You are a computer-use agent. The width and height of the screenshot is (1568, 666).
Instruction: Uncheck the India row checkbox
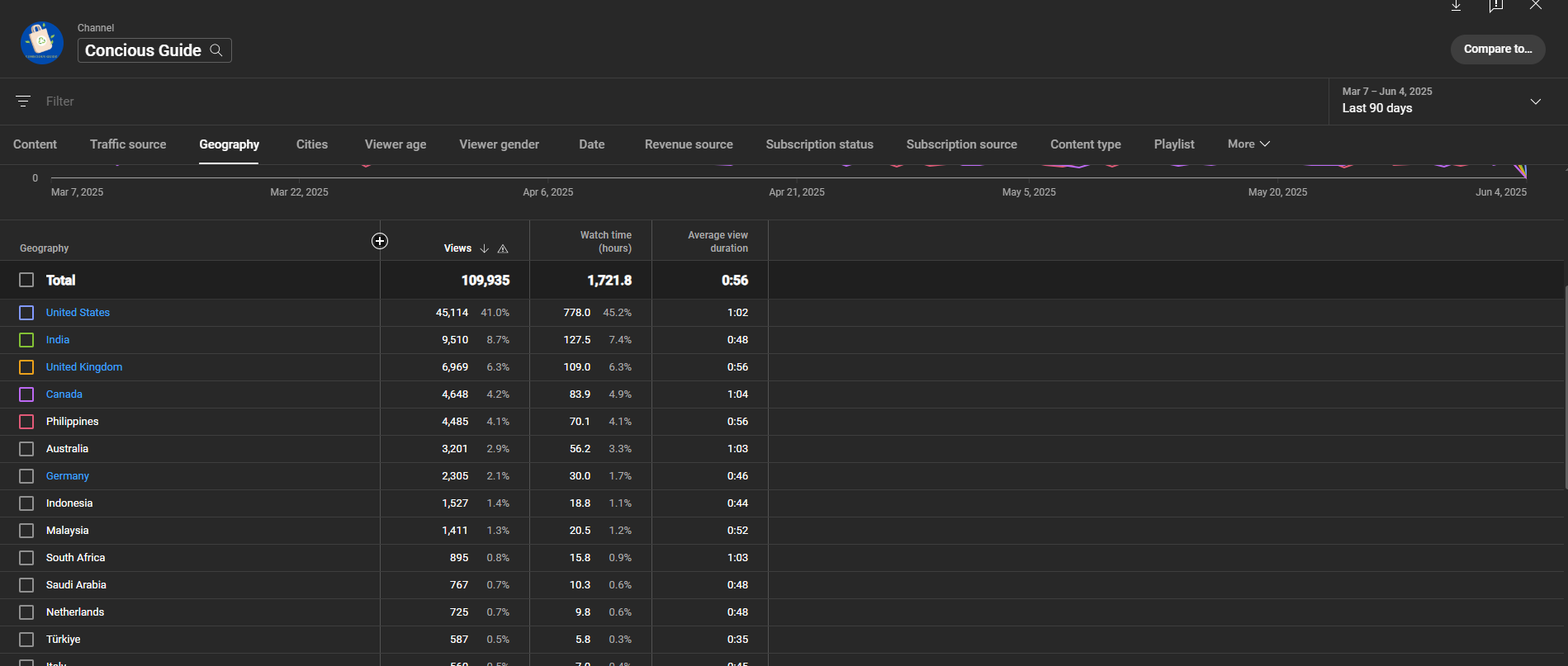[x=26, y=340]
